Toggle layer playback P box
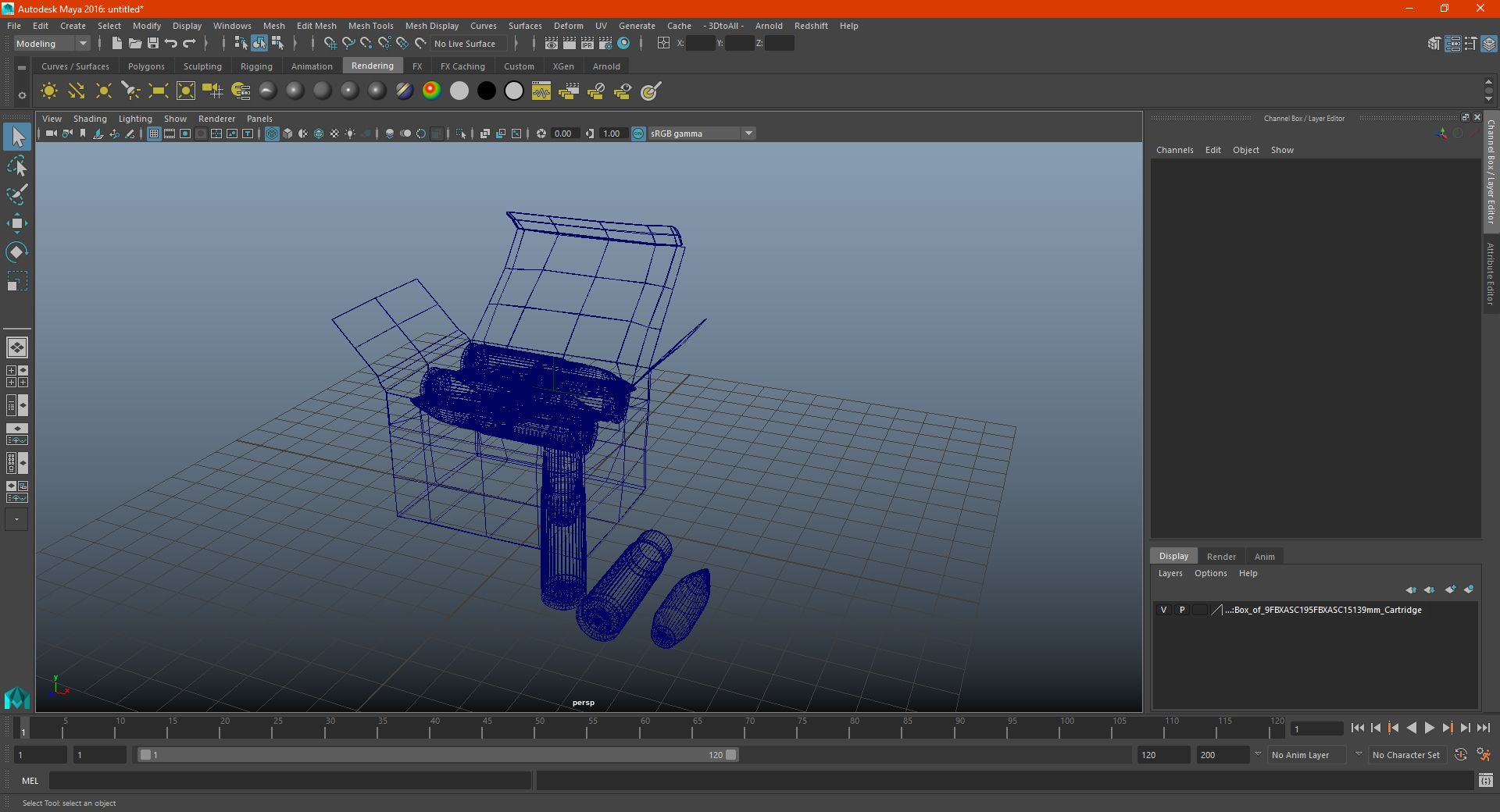1500x812 pixels. click(1182, 610)
